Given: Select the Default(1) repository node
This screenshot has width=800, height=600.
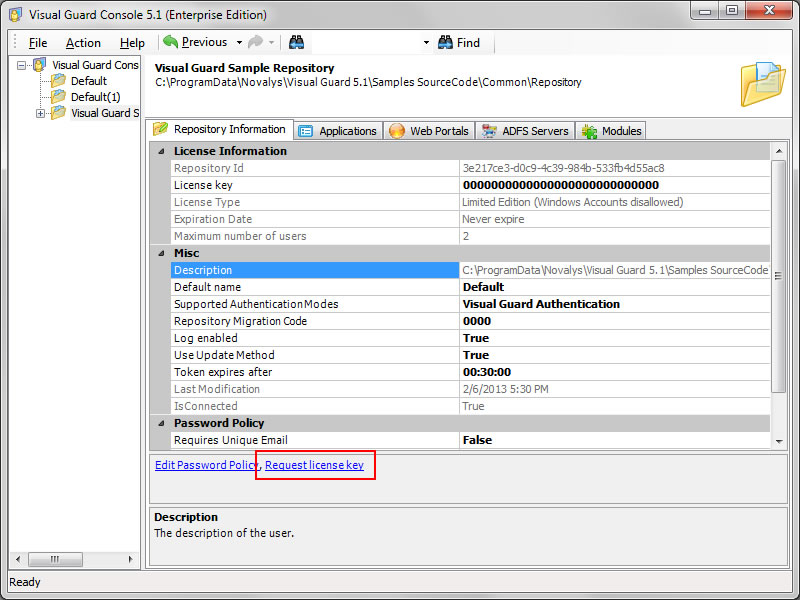Looking at the screenshot, I should tap(94, 97).
